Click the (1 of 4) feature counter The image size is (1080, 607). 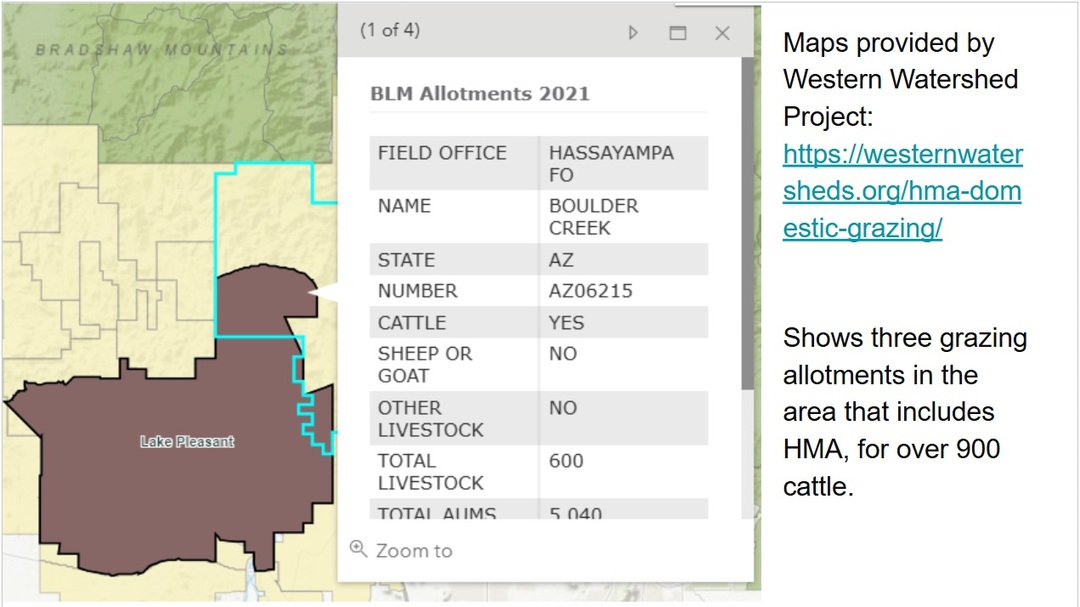click(x=390, y=30)
